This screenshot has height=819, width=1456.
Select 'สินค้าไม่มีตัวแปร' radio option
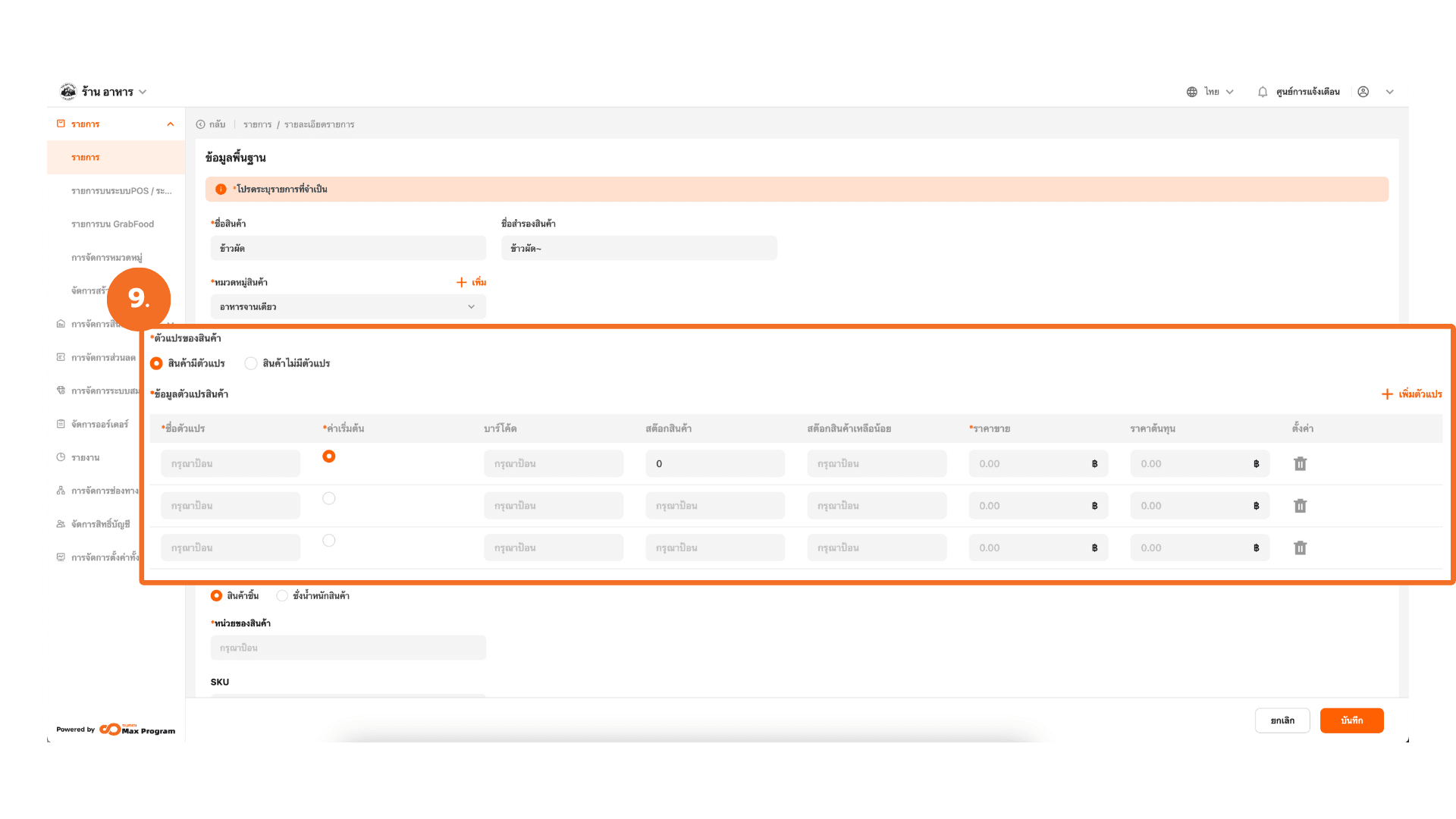(251, 363)
